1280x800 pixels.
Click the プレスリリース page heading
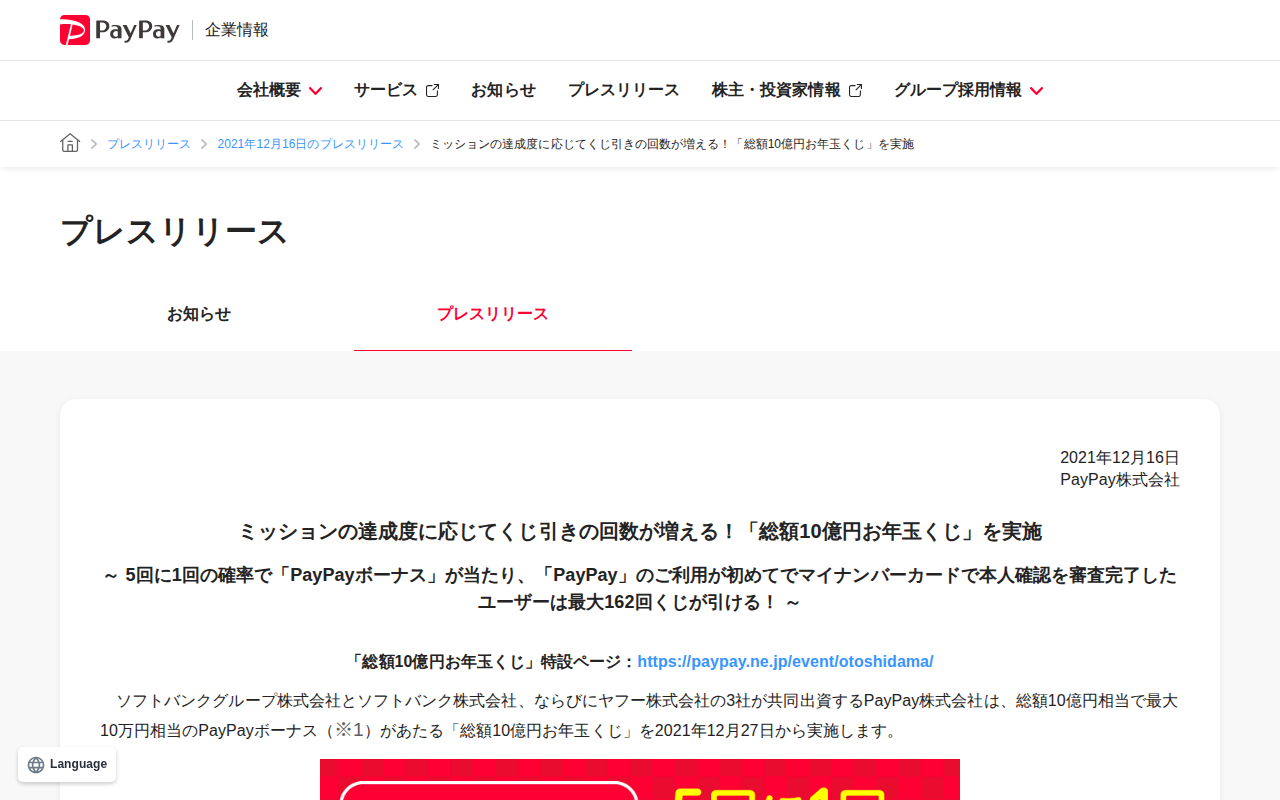(x=174, y=231)
